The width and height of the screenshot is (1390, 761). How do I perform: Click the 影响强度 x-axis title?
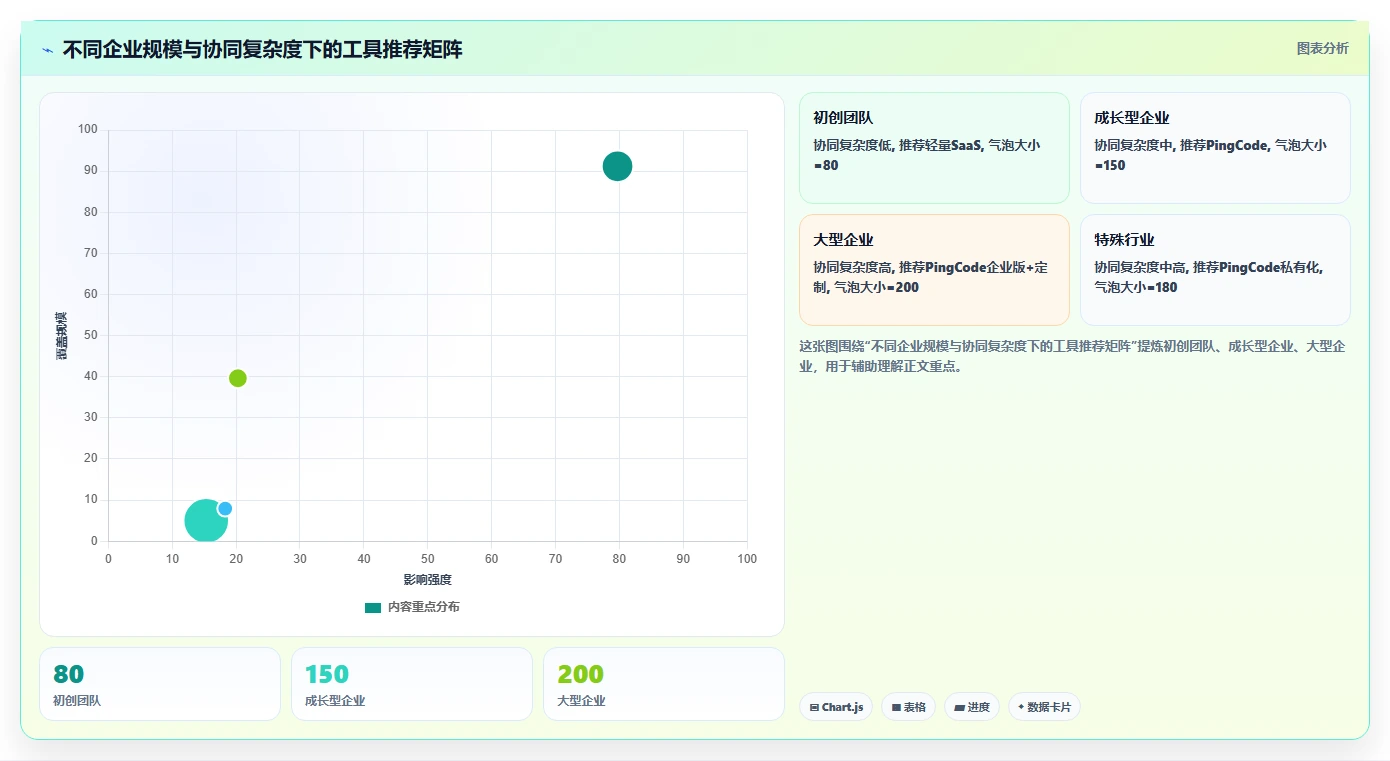pos(427,580)
